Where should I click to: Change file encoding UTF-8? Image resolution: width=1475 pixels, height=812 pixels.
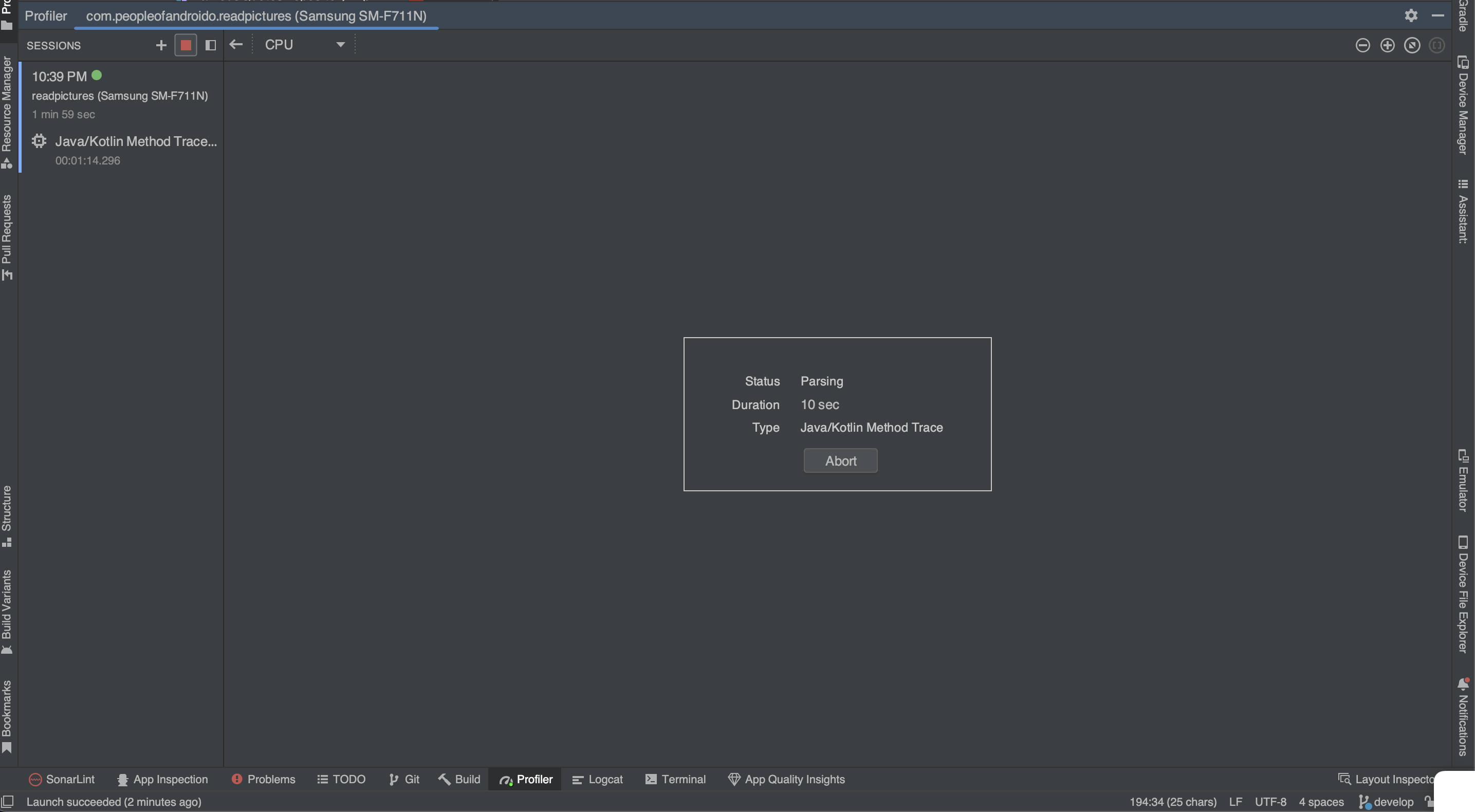[1270, 802]
